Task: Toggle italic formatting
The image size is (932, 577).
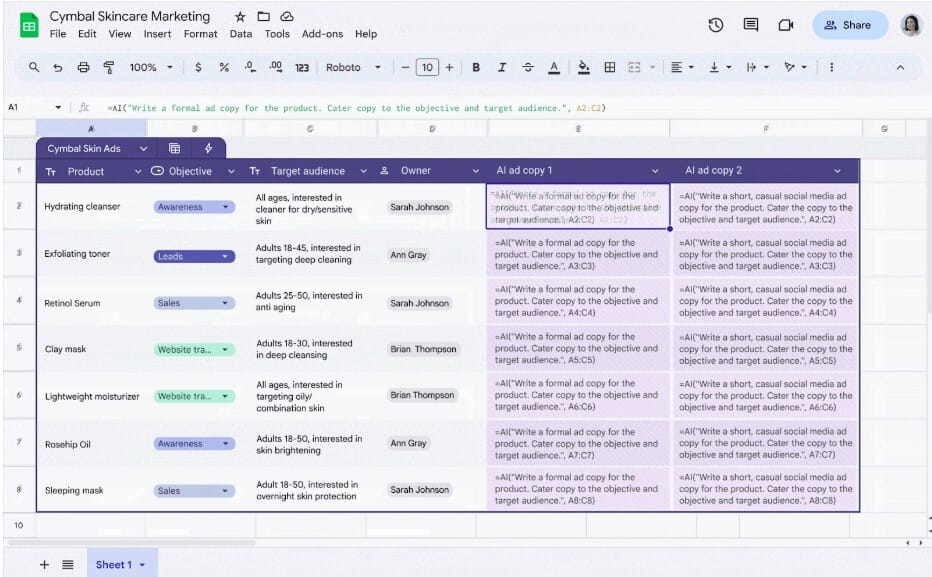Action: (502, 67)
